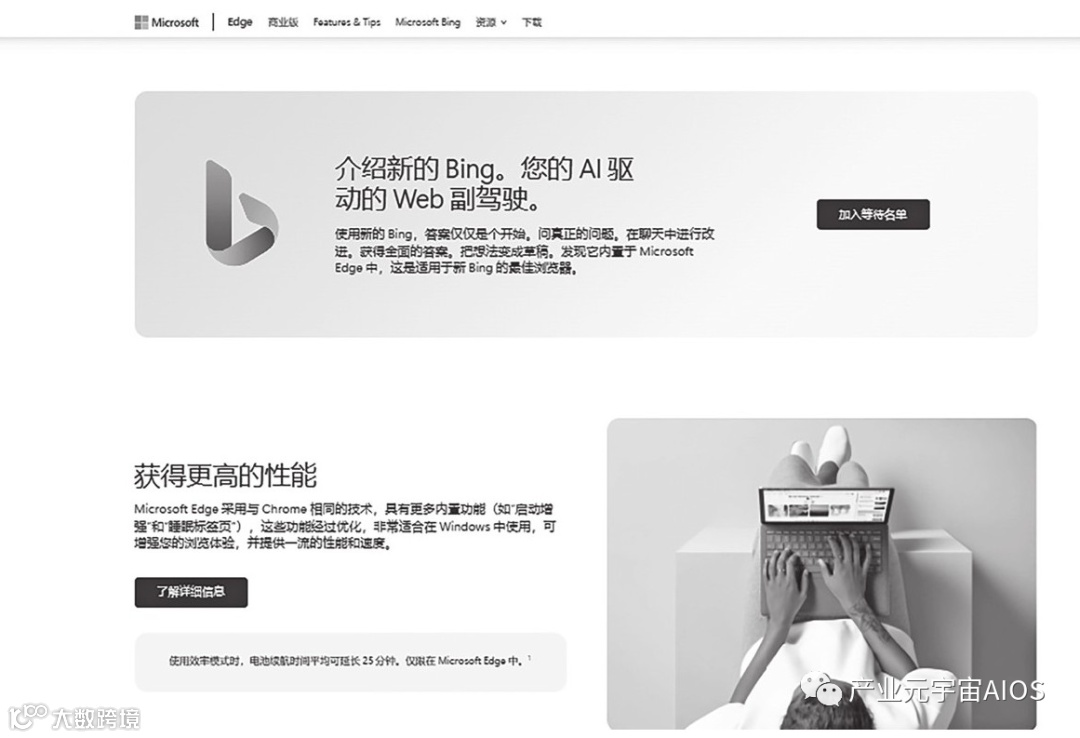Screen dimensions: 1080x738
Task: Click the 获得更高的性能 heading
Action: (225, 475)
